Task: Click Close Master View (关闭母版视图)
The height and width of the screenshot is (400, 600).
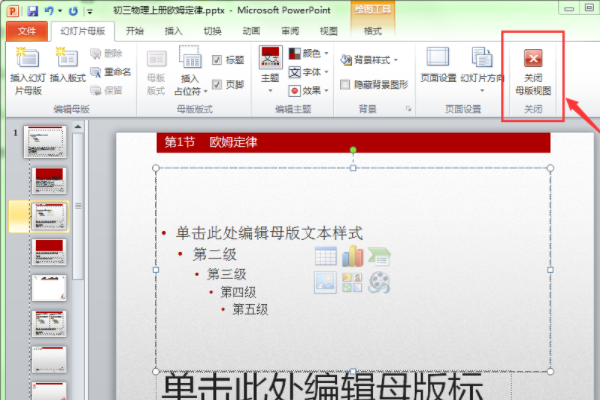Action: [533, 73]
